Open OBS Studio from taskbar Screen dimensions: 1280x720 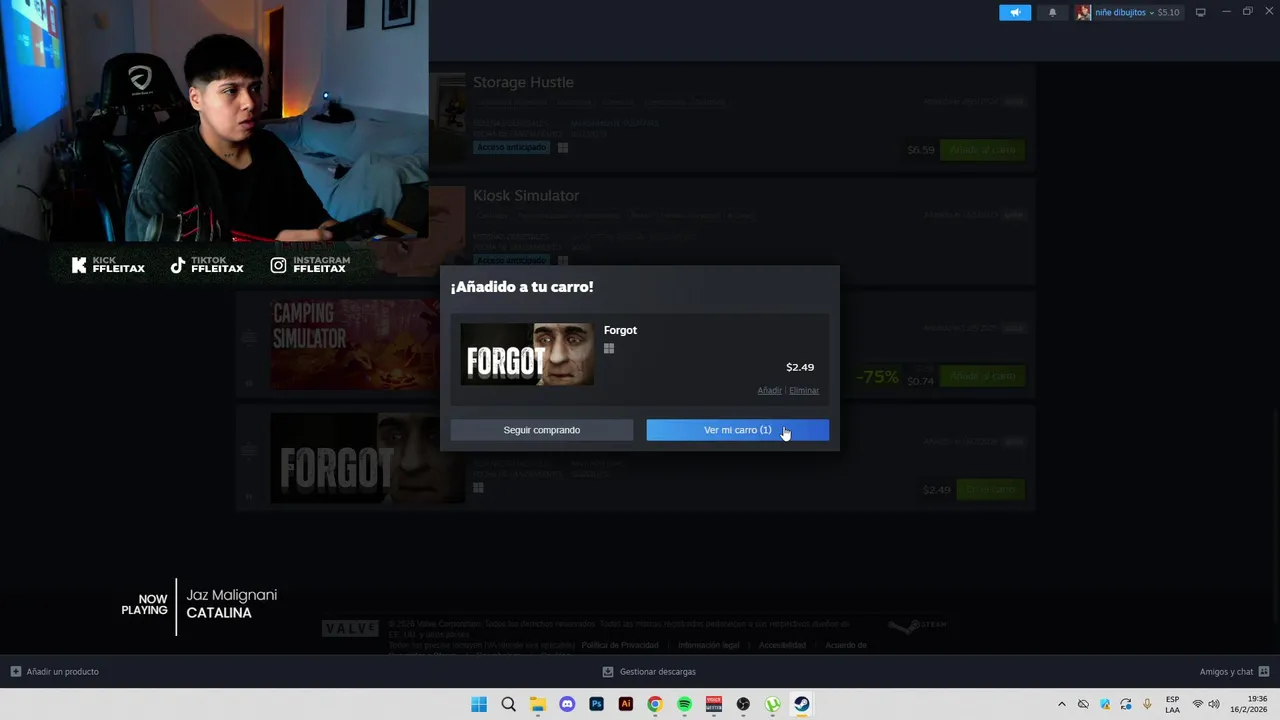click(x=743, y=704)
